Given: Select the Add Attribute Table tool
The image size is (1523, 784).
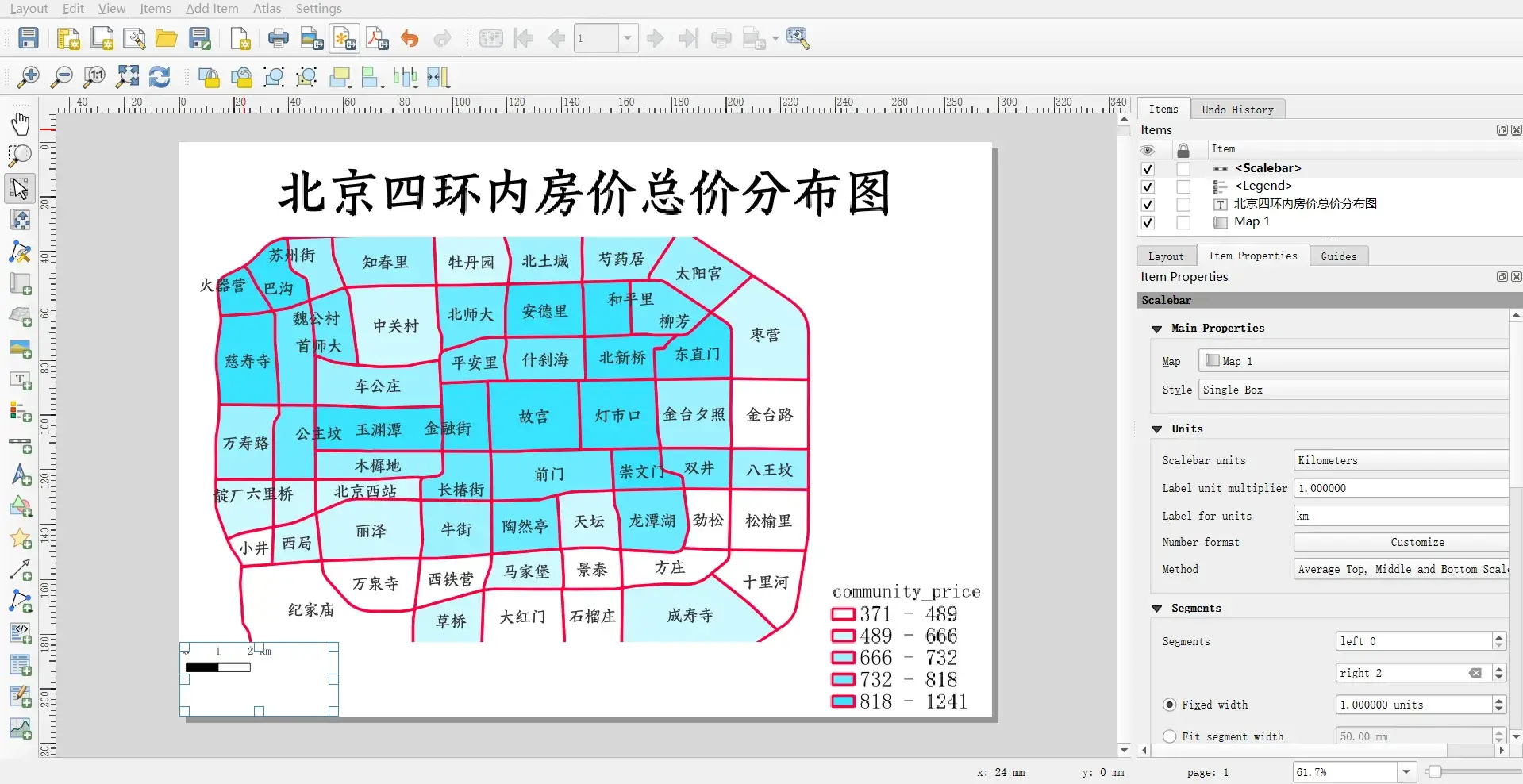Looking at the screenshot, I should pos(21,665).
